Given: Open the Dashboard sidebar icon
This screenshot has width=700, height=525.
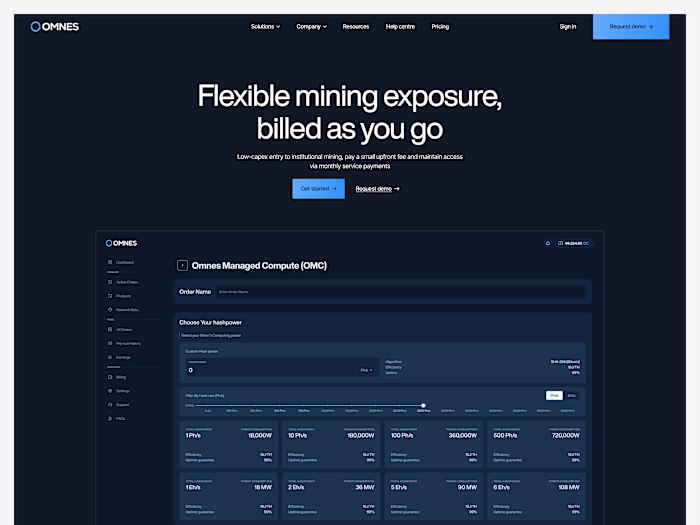Looking at the screenshot, I should click(x=110, y=262).
